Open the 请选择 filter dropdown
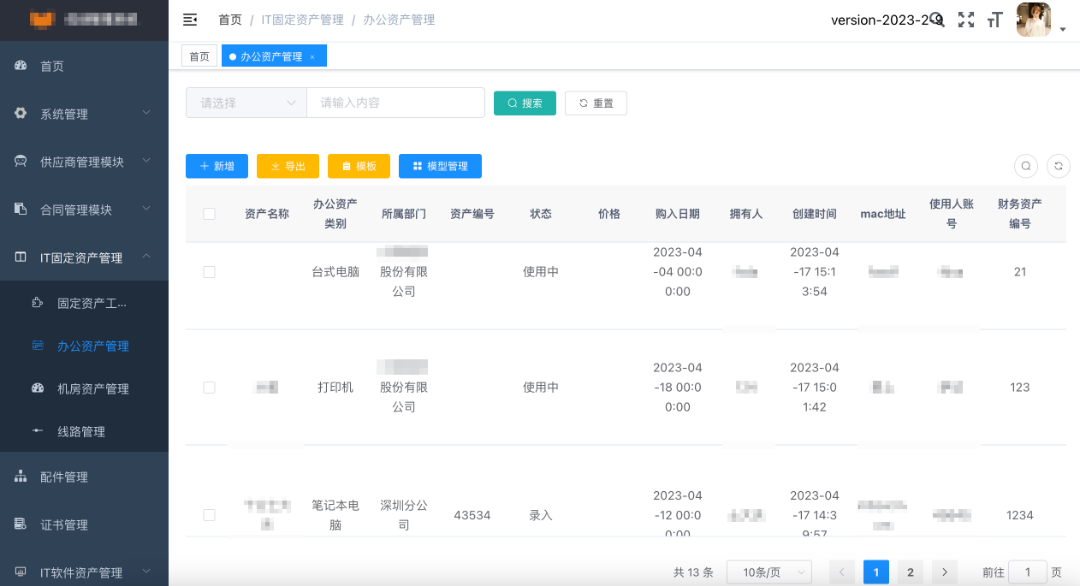This screenshot has width=1080, height=586. (245, 102)
